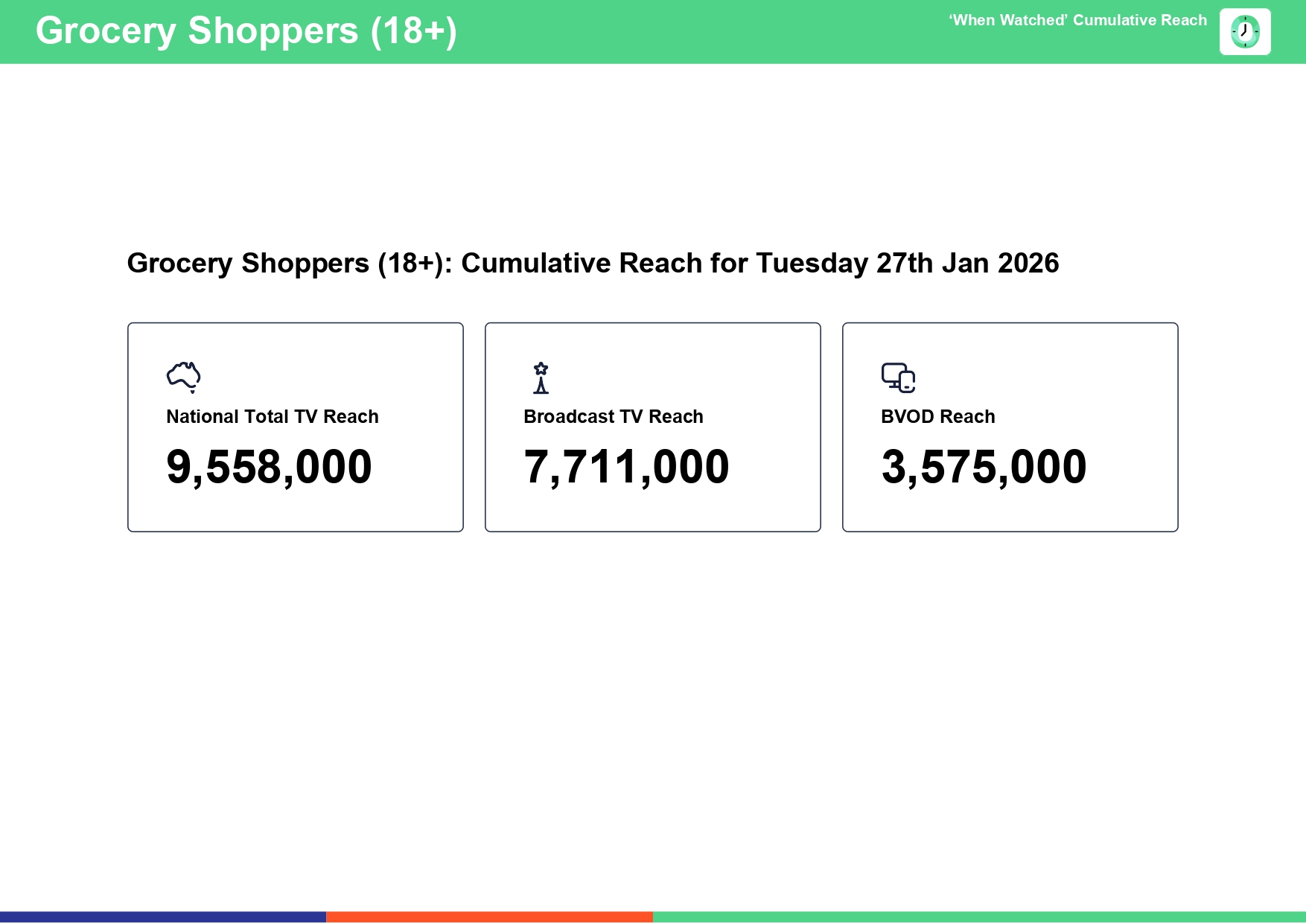Click the 9,558,000 reach figure
The width and height of the screenshot is (1306, 924).
(269, 467)
